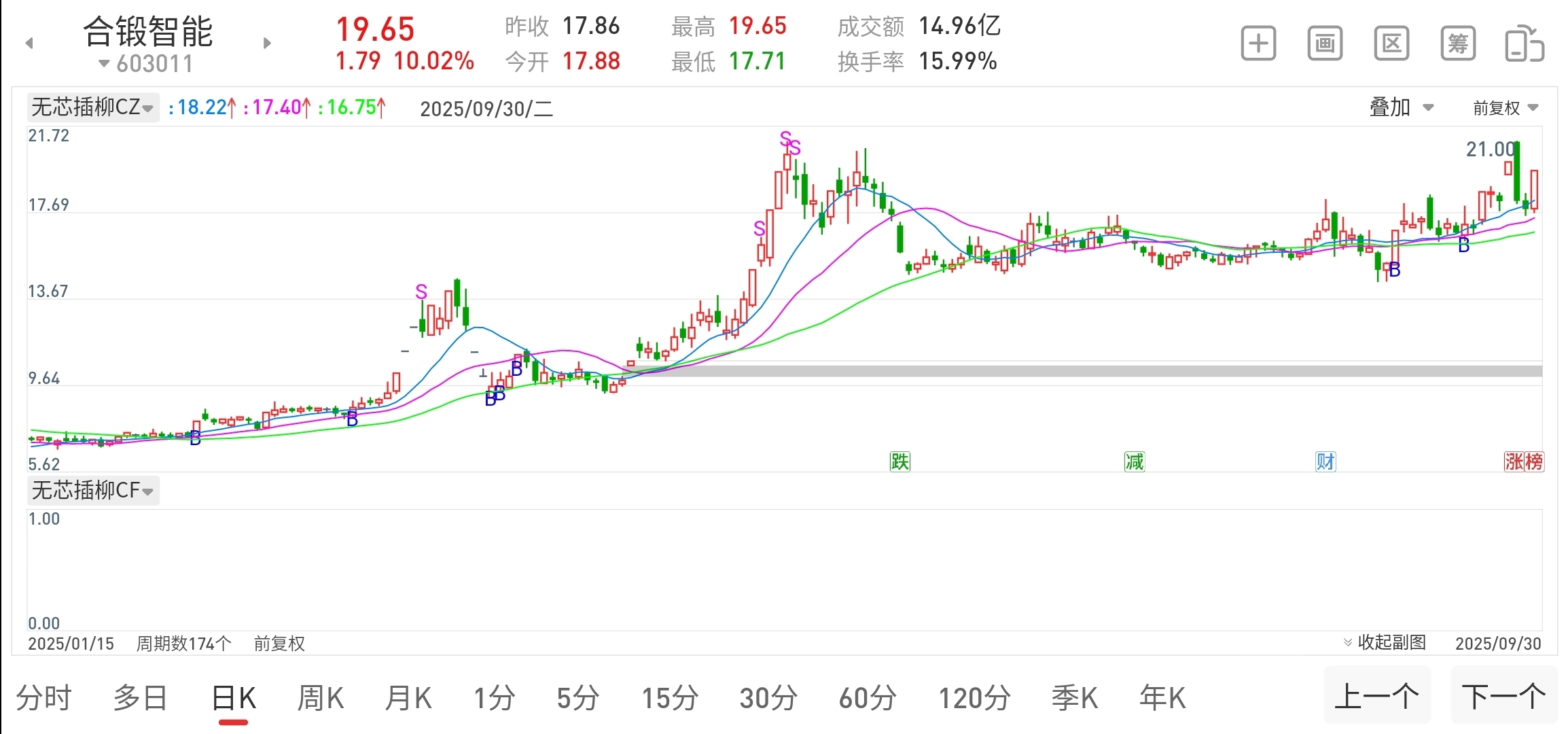Open the chip distribution icon (筹)
Screen dimensions: 1568x734
click(1458, 43)
